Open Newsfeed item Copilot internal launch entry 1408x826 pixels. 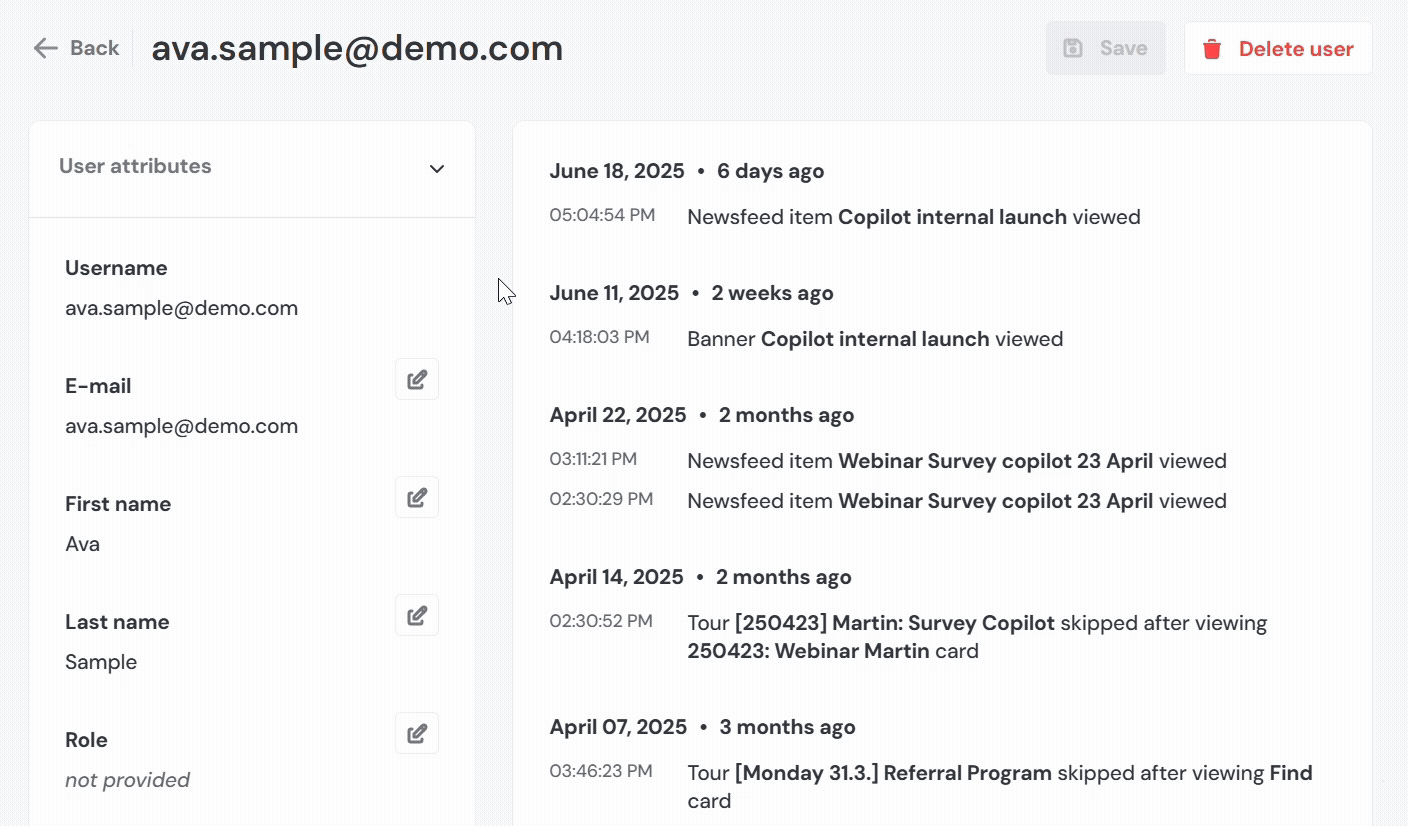pyautogui.click(x=951, y=217)
